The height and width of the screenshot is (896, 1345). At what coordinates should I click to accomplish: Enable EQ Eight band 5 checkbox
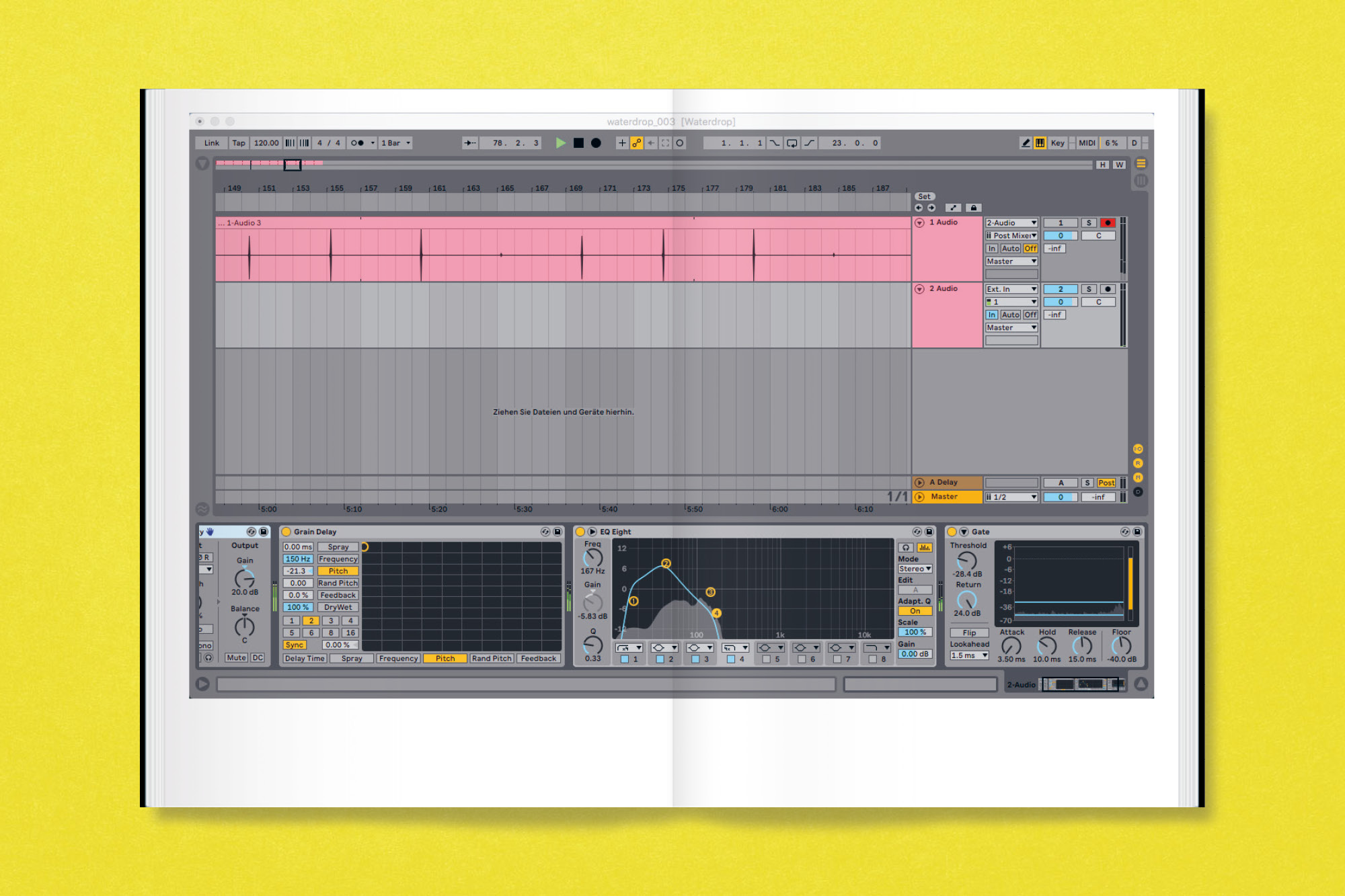coord(766,659)
